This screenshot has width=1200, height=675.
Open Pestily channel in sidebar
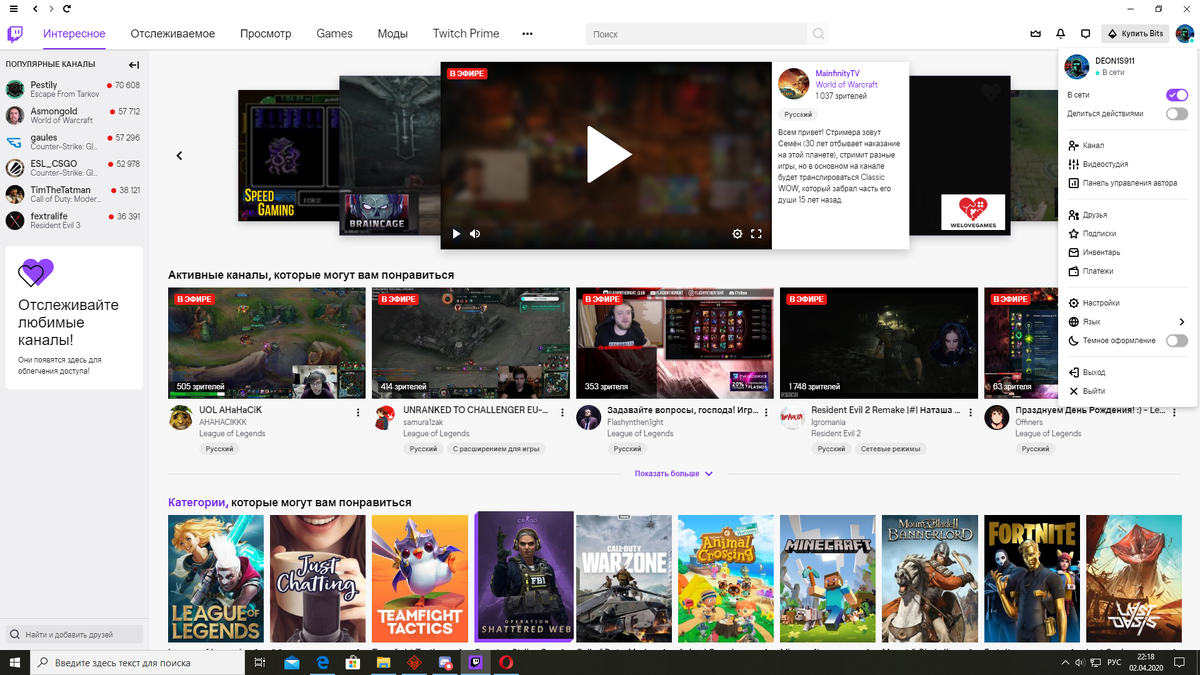click(72, 89)
